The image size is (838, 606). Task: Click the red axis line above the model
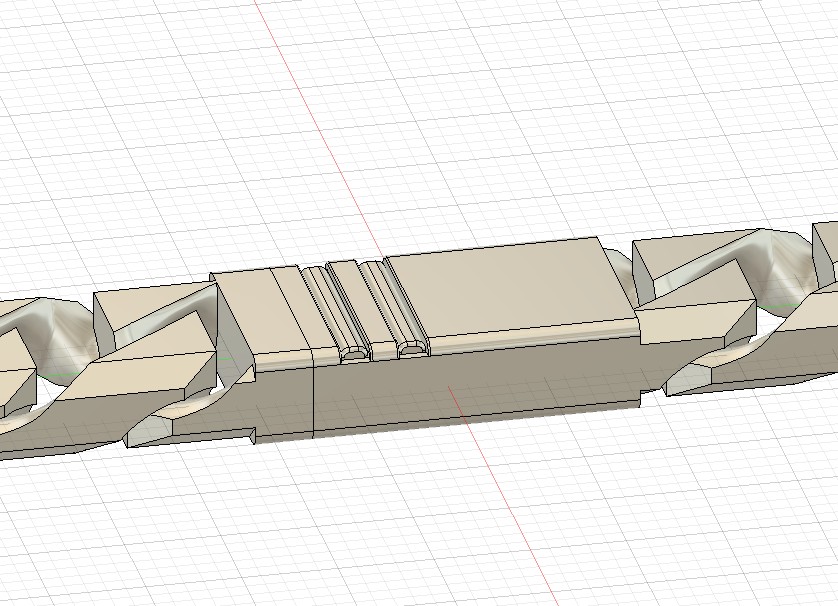(x=300, y=100)
